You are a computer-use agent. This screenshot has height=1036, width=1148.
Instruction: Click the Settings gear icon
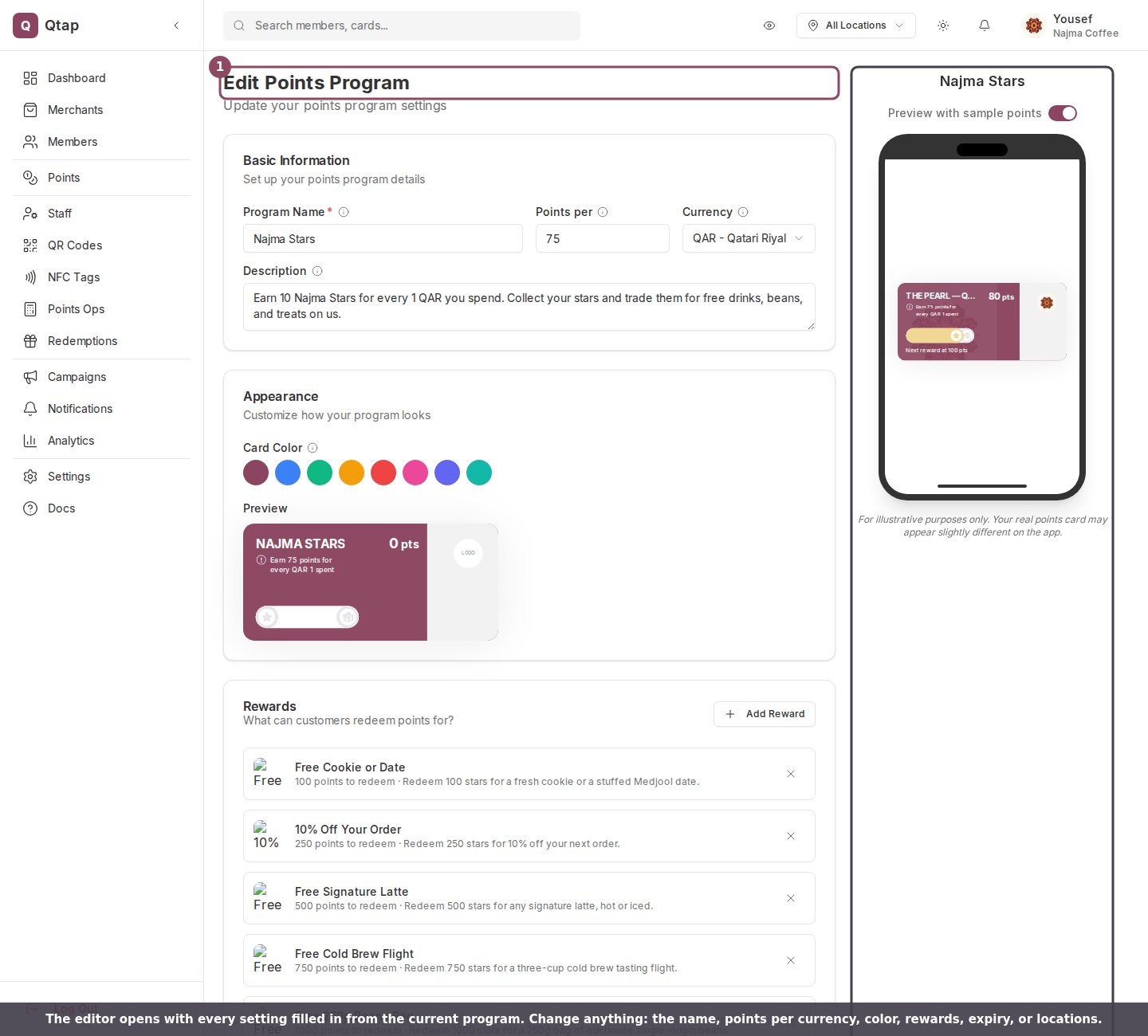30,477
